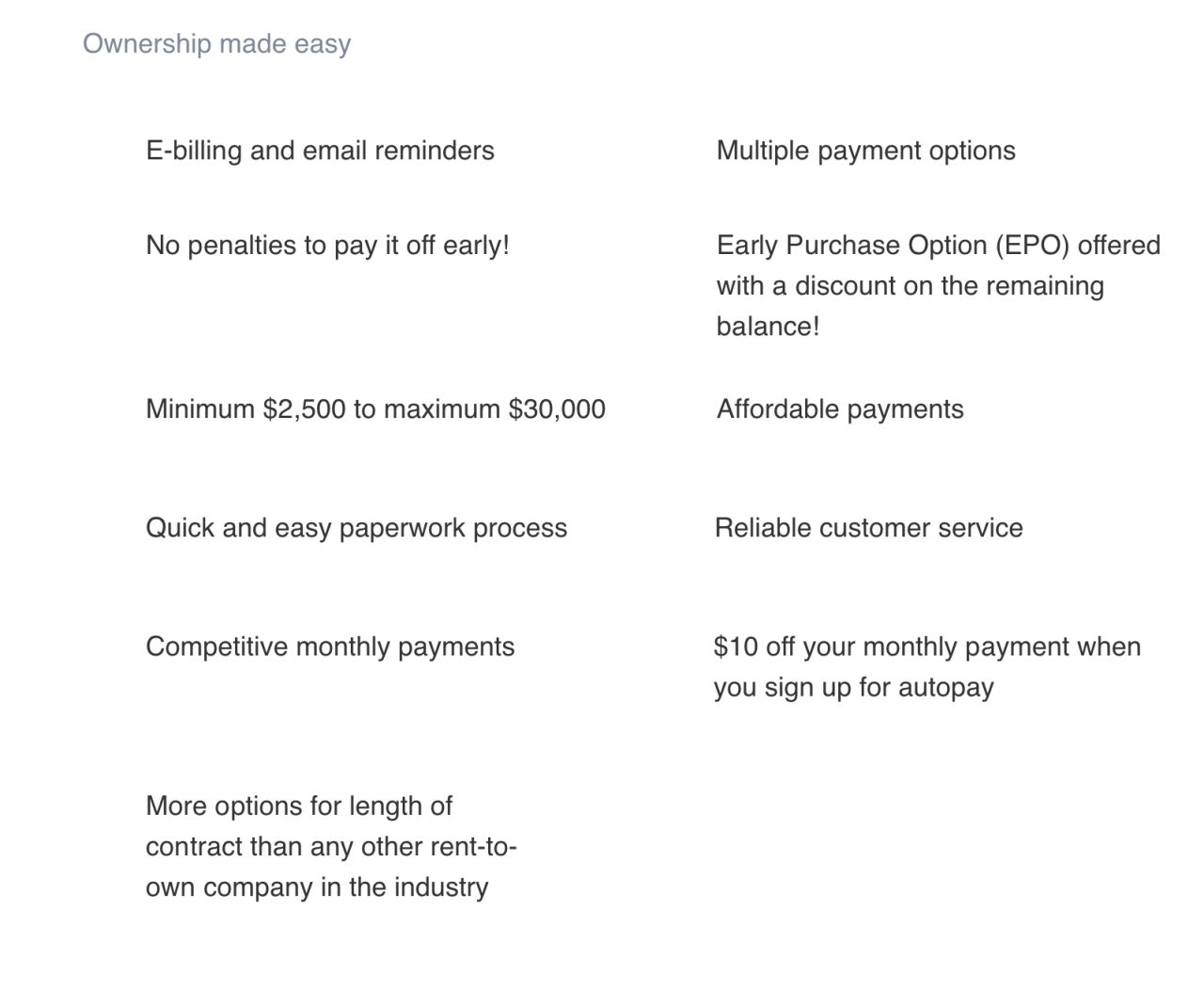This screenshot has height=990, width=1204.
Task: Click the "rent-to-" hyphenated text
Action: pos(473,847)
